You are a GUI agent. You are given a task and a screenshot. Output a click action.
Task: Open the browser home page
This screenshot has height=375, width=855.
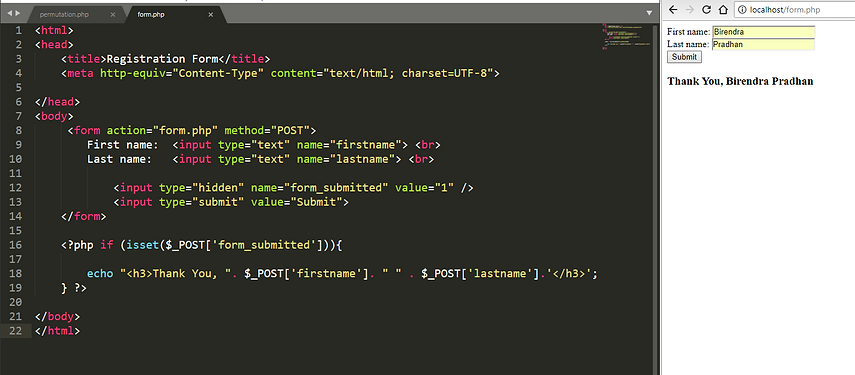(x=723, y=10)
